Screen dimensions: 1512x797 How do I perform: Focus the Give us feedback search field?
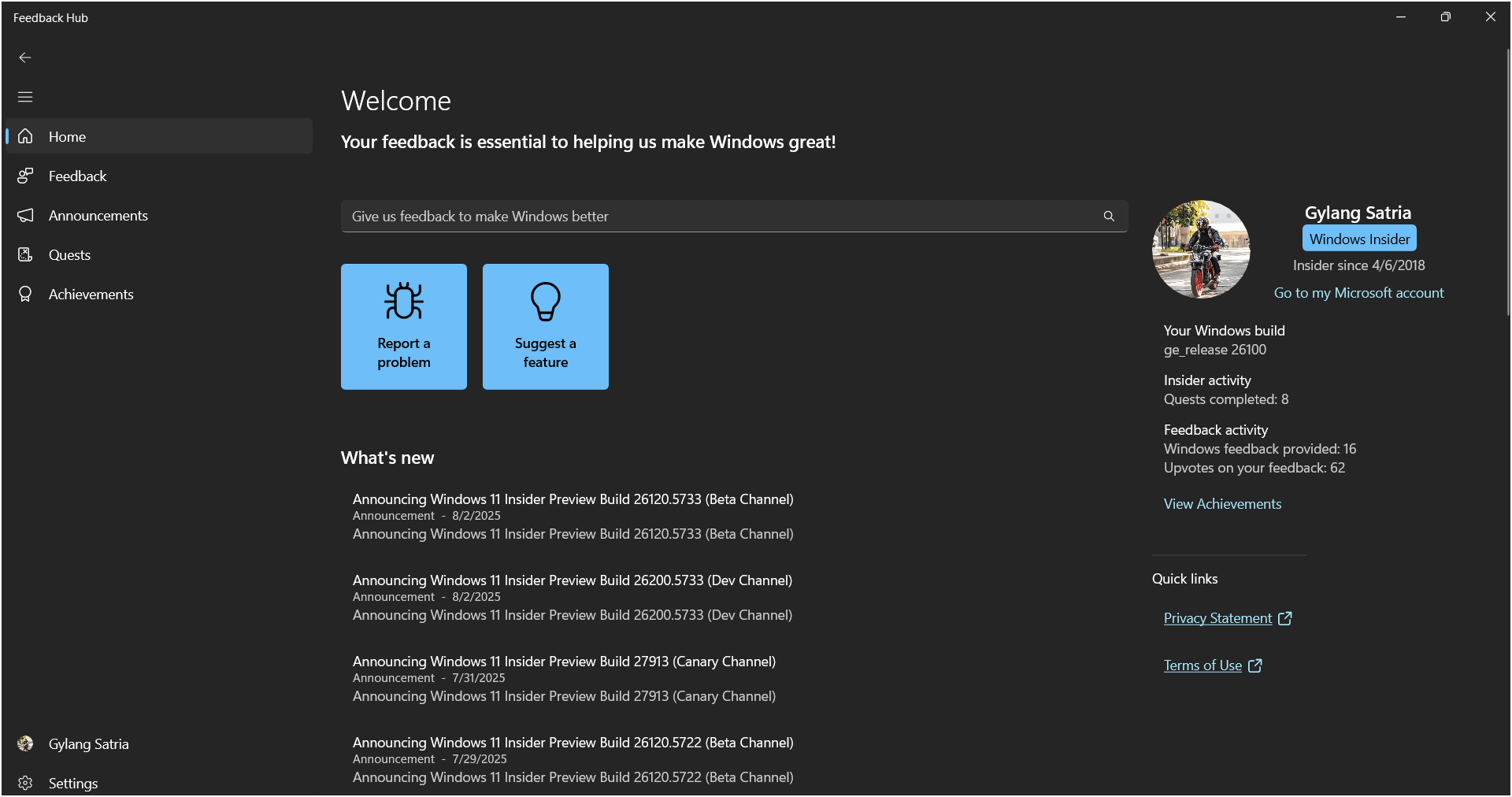click(735, 216)
